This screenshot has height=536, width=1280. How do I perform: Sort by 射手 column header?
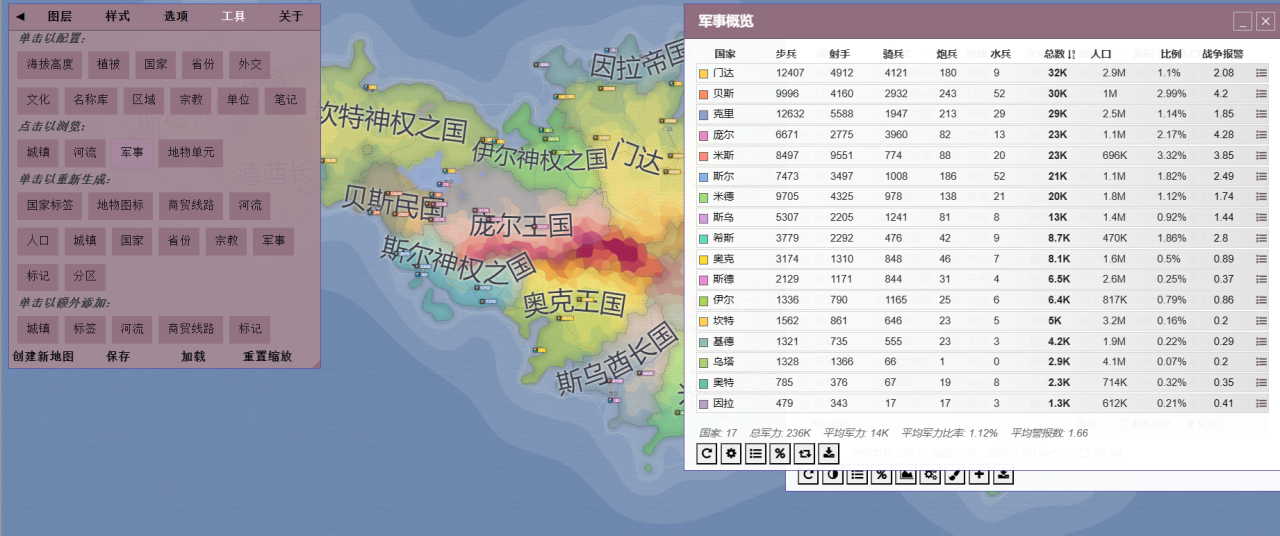click(x=840, y=54)
